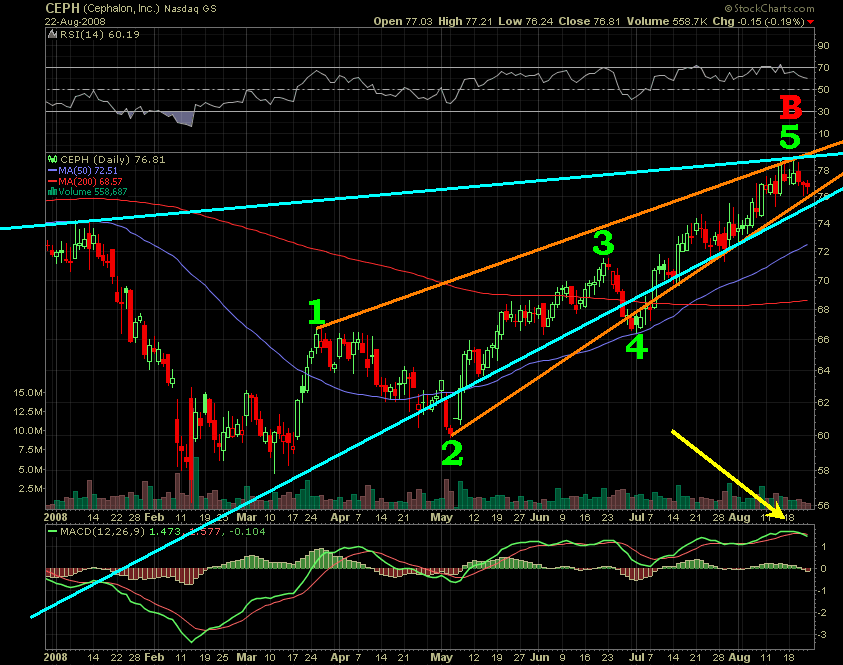Click the 2.5M volume scale label

pos(31,489)
